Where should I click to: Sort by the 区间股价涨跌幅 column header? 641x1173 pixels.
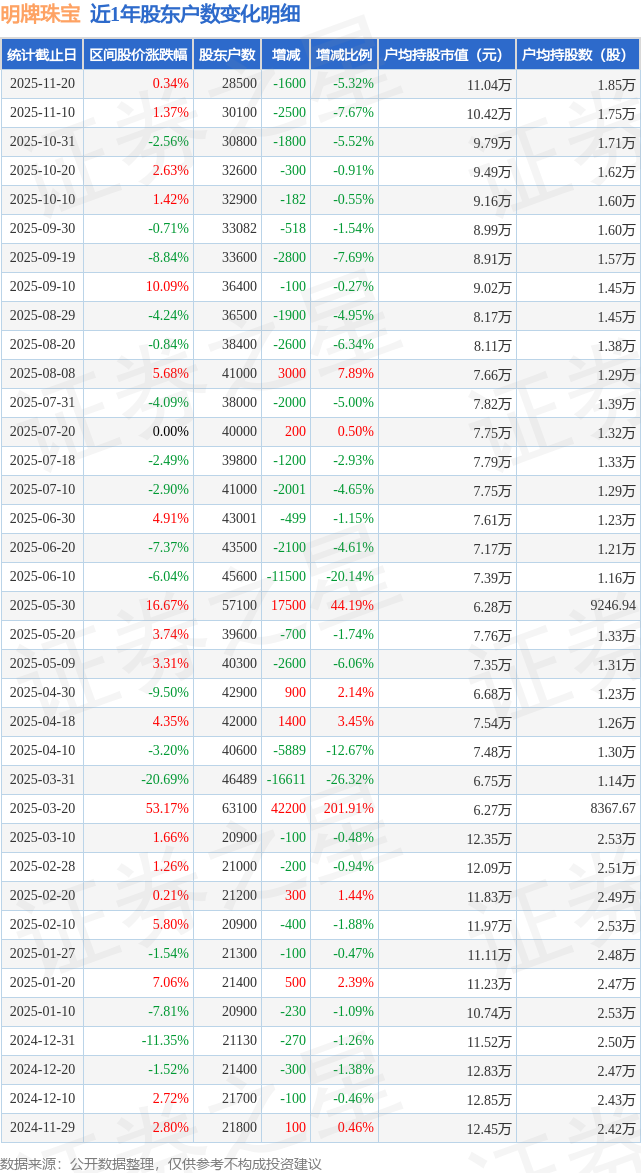136,55
